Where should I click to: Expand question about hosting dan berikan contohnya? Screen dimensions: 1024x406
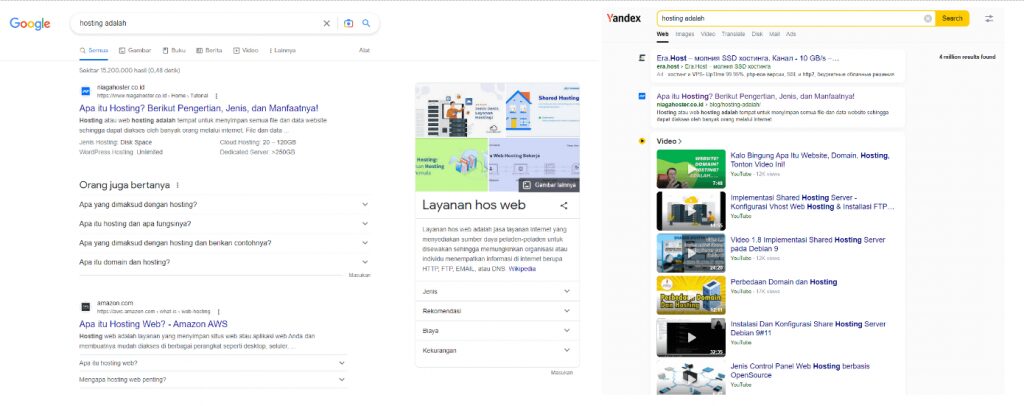pos(223,243)
